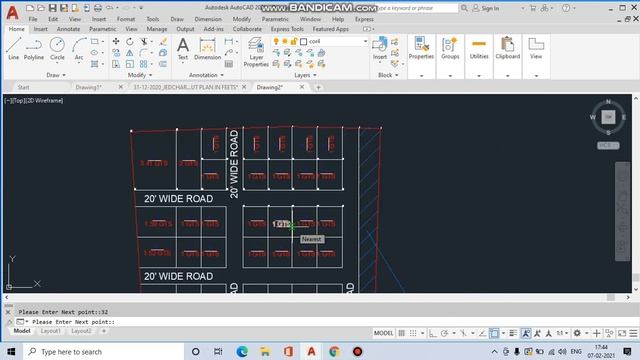Image resolution: width=640 pixels, height=360 pixels.
Task: Switch to the Express Tools ribbon tab
Action: [x=287, y=29]
